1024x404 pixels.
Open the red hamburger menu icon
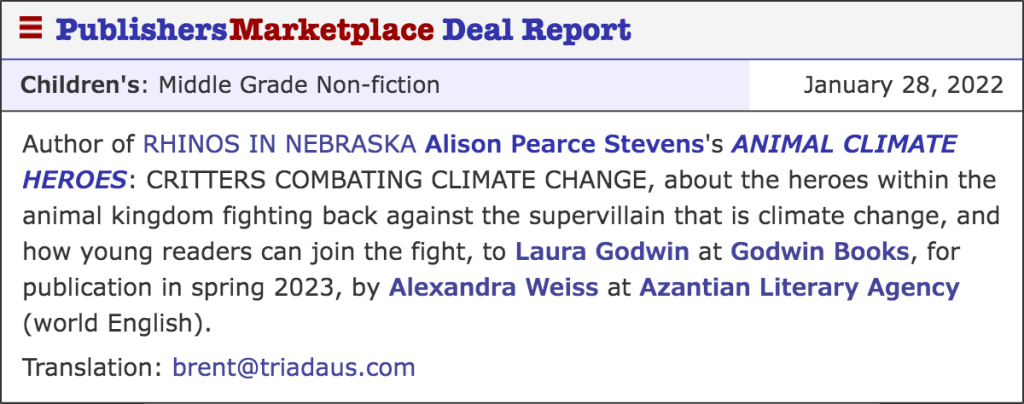point(30,28)
